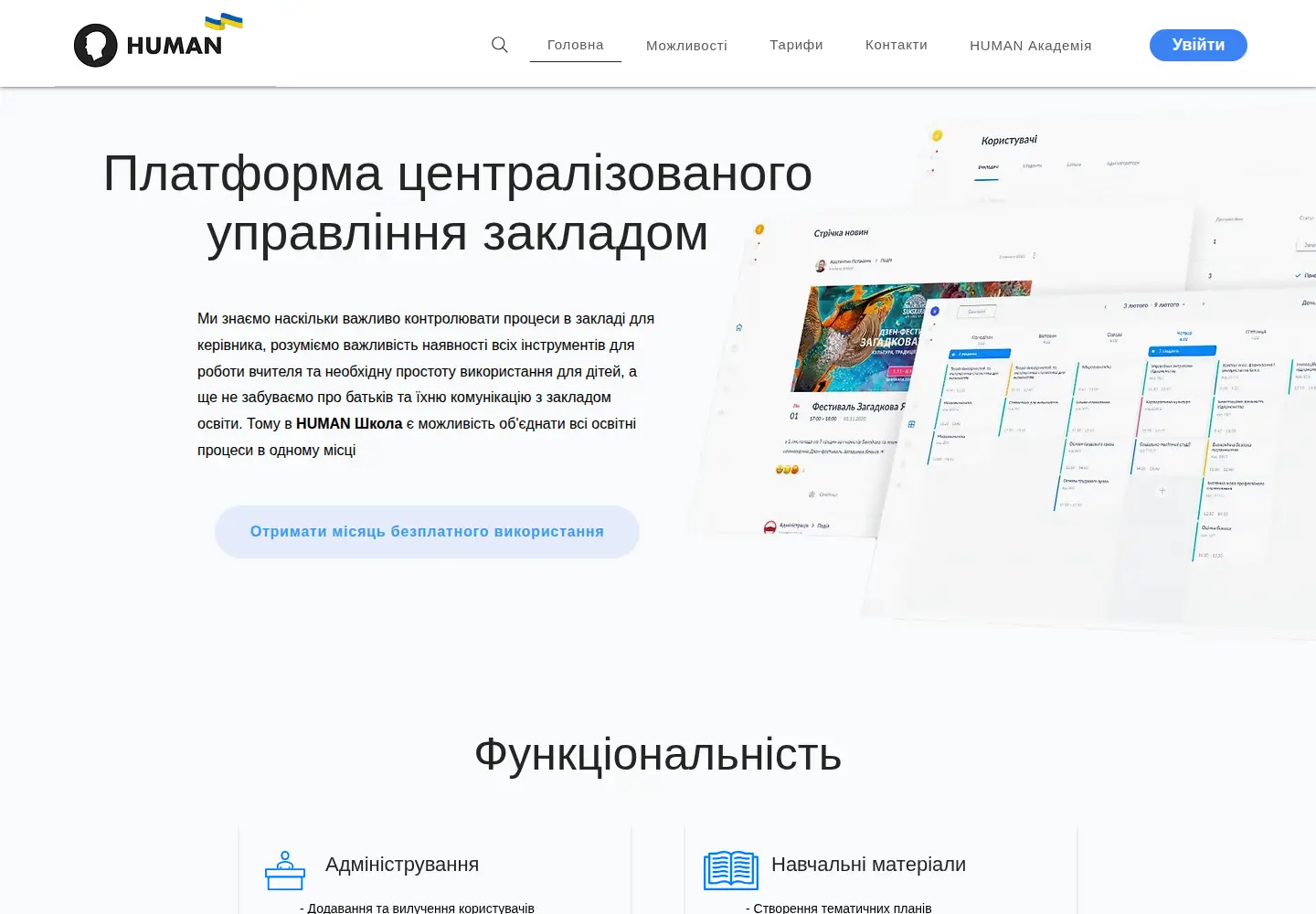1316x914 pixels.
Task: Click the bold HUMAN Школа text
Action: pos(349,424)
